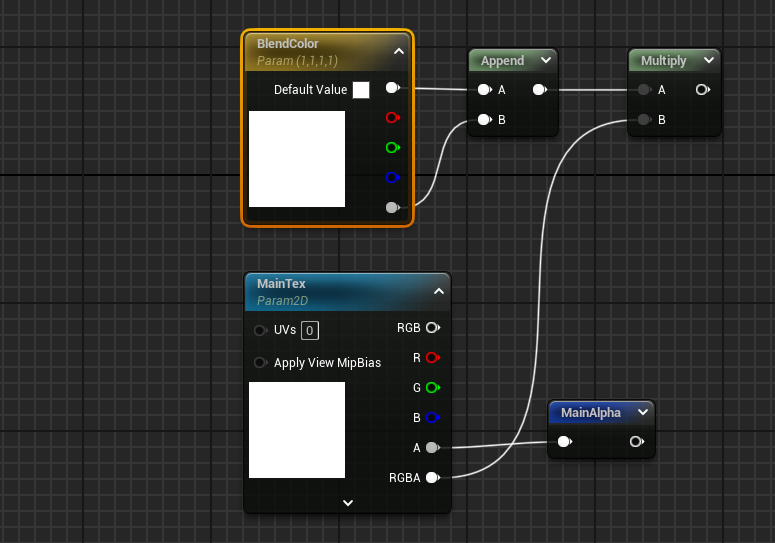
Task: Click the red R output pin on MainTex
Action: (x=432, y=357)
